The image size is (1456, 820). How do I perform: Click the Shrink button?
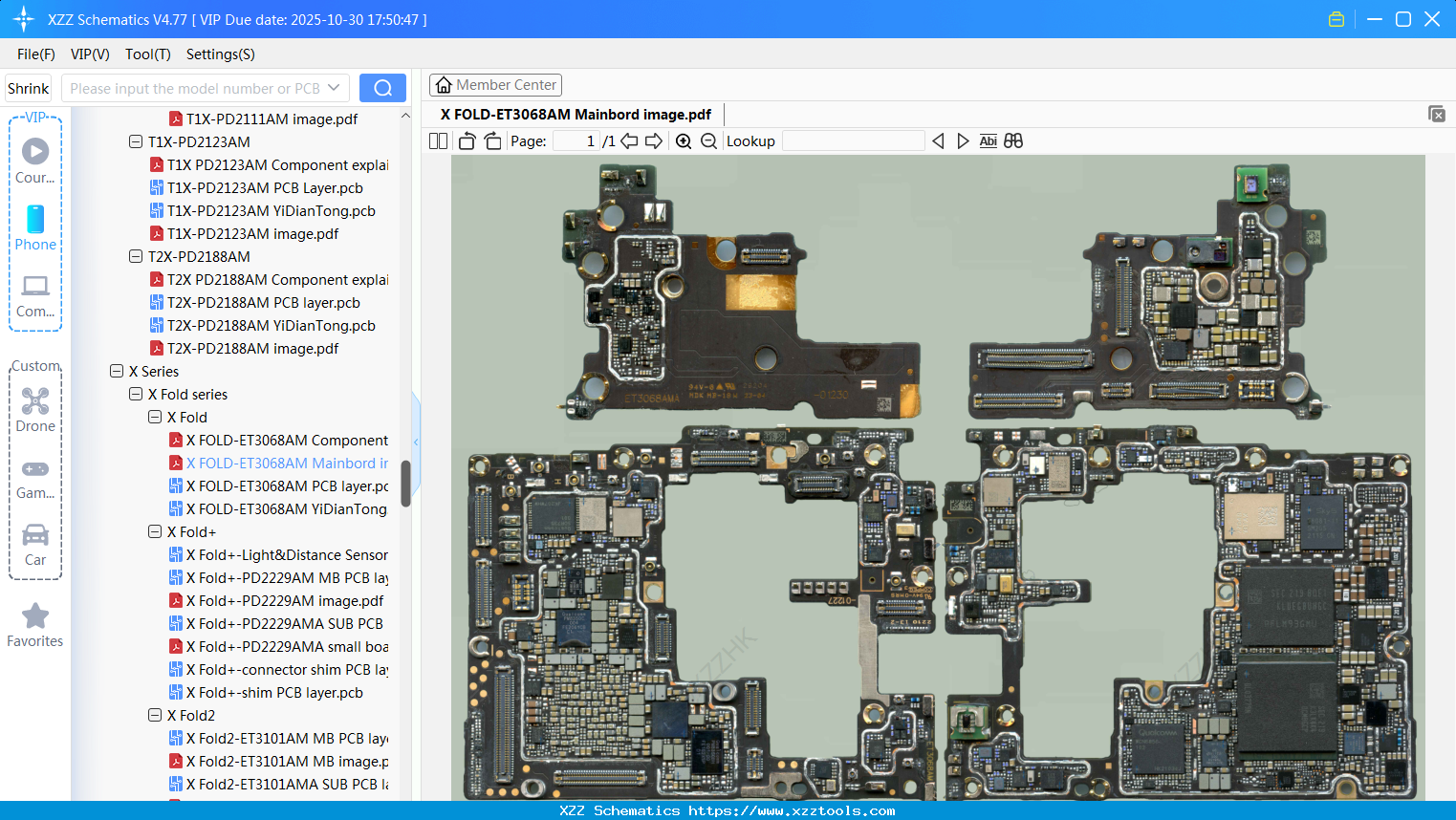pyautogui.click(x=27, y=87)
